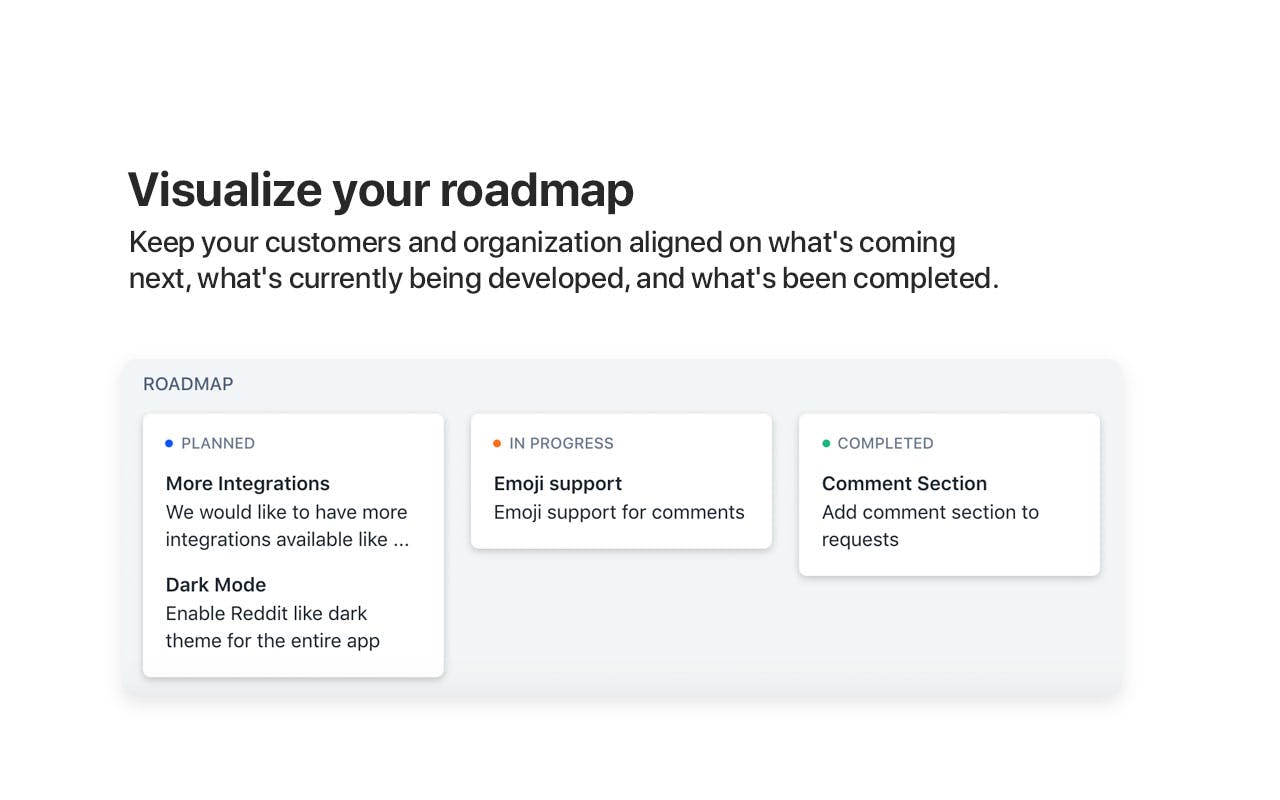This screenshot has height=800, width=1280.
Task: Open the More Integrations roadmap item
Action: pos(248,483)
